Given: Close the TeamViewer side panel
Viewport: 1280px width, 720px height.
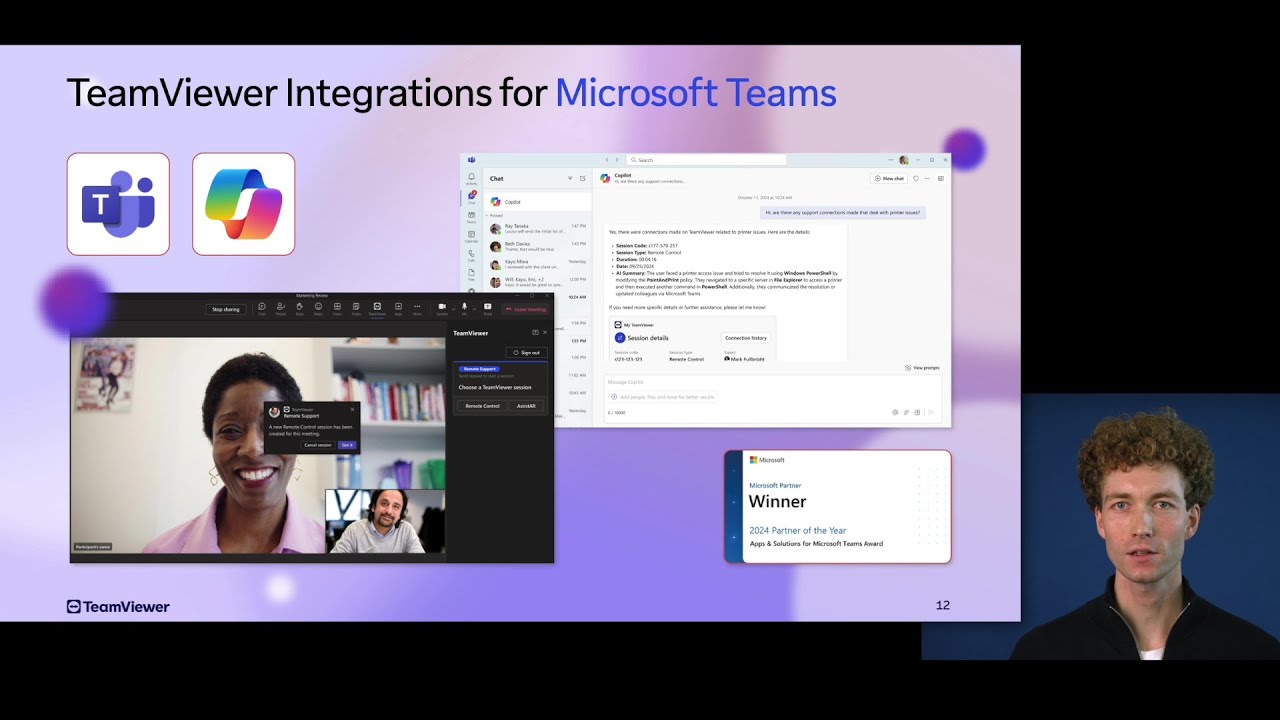Looking at the screenshot, I should coord(545,332).
